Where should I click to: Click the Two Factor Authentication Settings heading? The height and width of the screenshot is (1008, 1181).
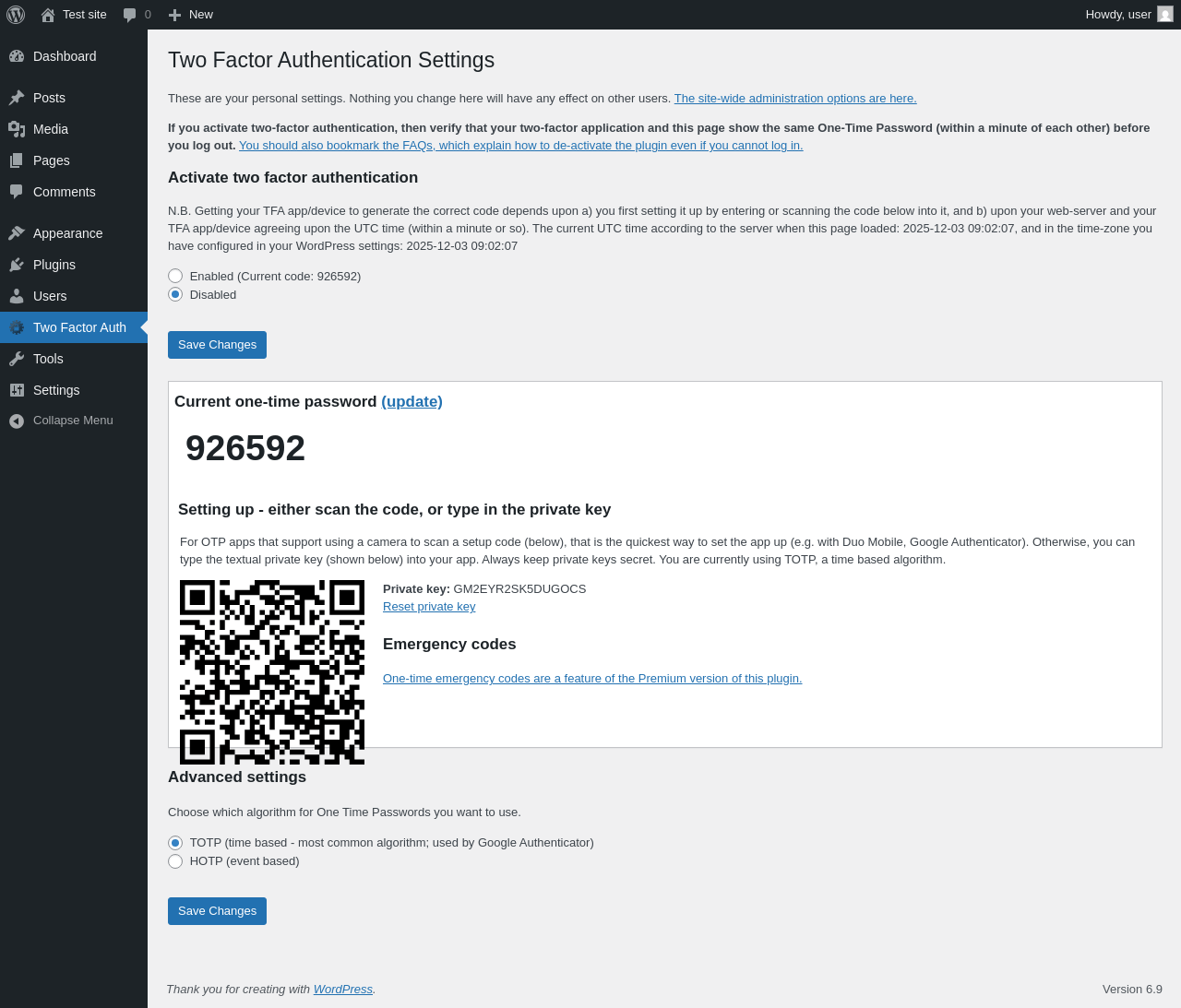[x=331, y=60]
